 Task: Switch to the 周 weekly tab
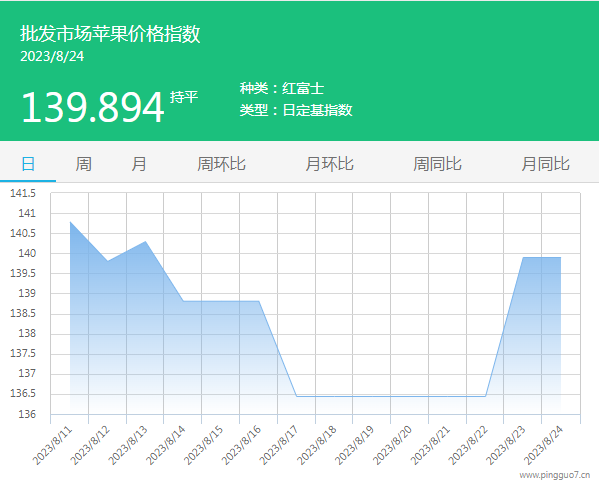coord(83,164)
